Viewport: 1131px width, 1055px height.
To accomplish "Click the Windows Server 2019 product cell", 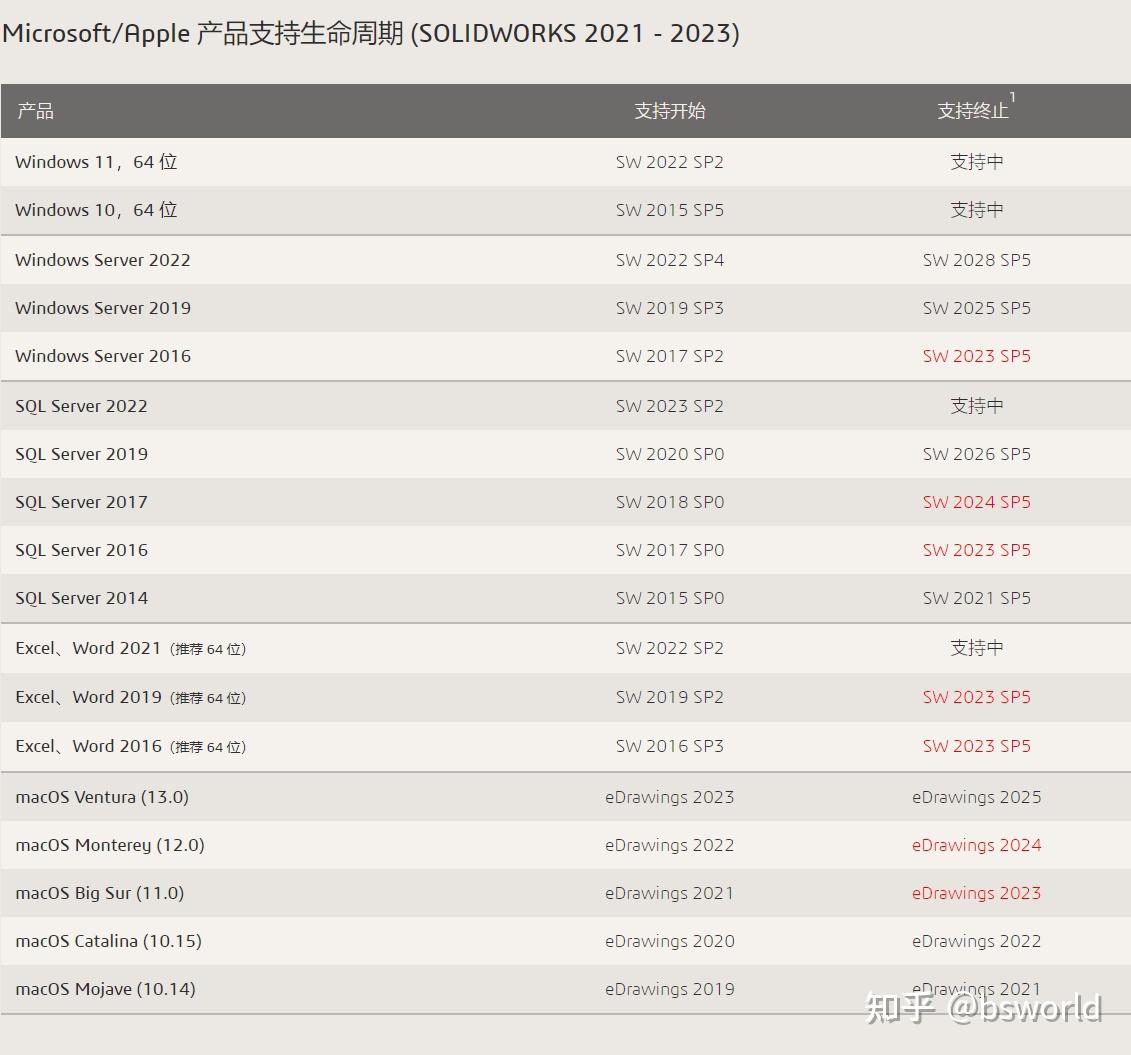I will [x=102, y=308].
